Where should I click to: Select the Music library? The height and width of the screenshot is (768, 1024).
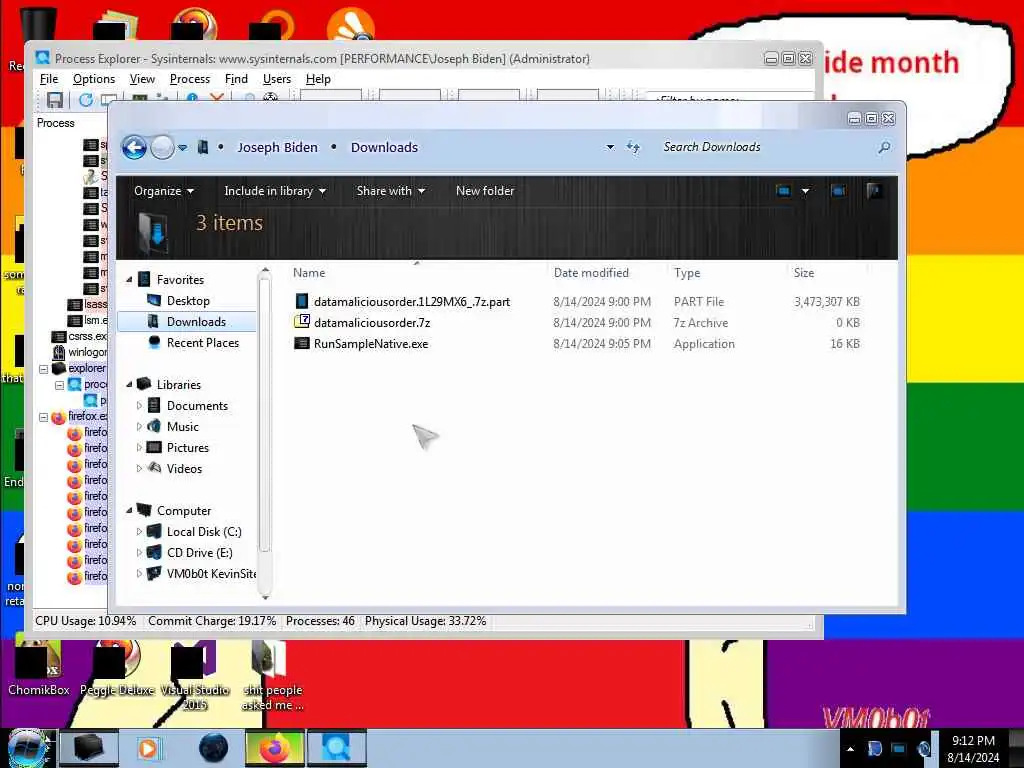tap(182, 426)
